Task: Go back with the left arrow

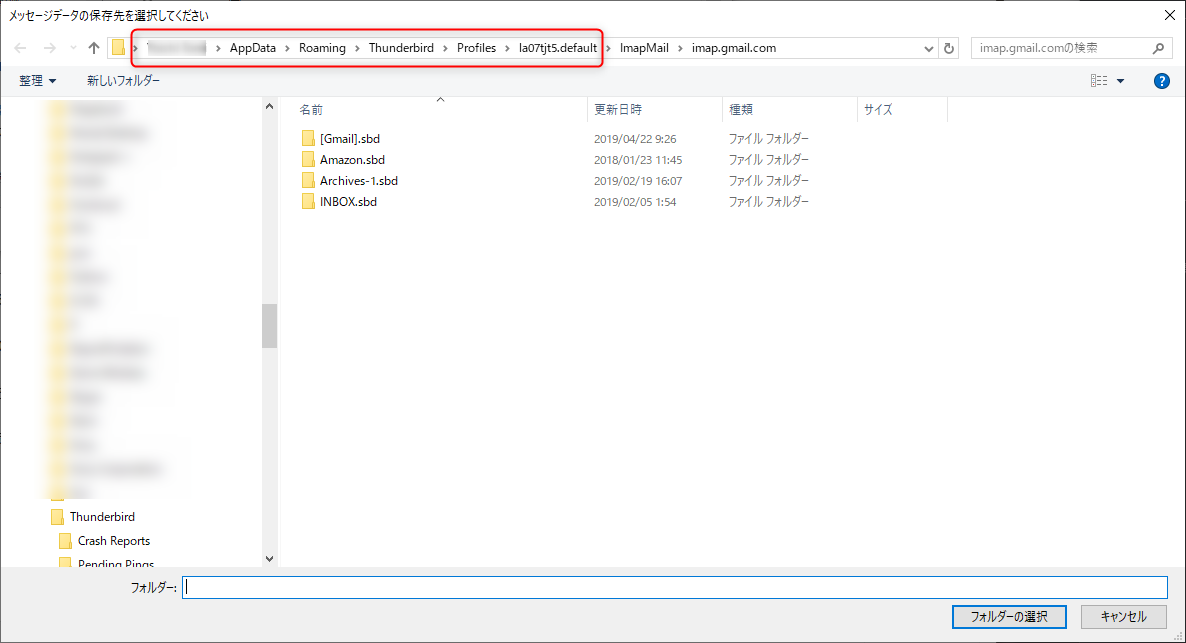Action: 20,48
